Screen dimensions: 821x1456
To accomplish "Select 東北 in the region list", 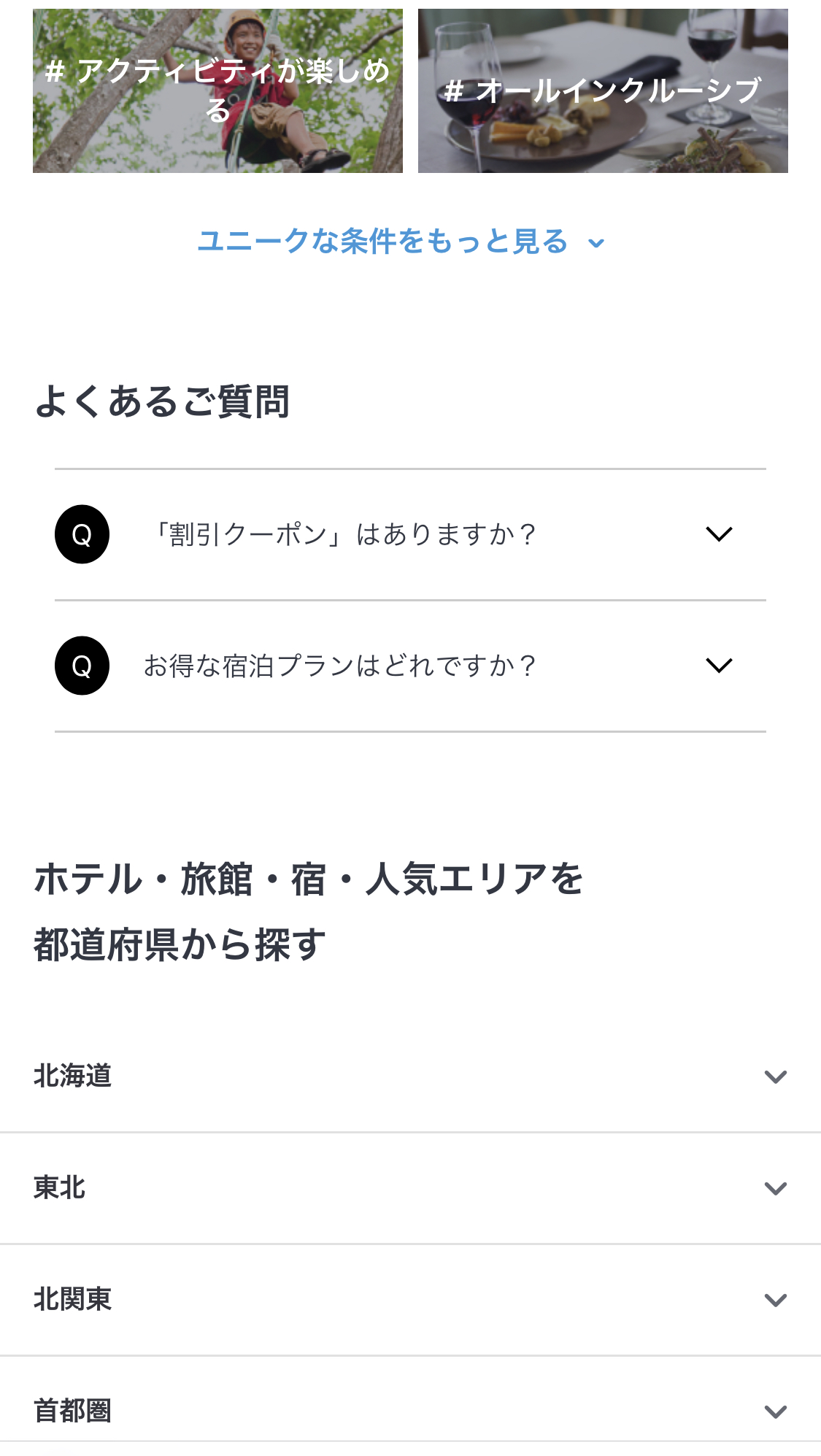I will click(60, 1187).
